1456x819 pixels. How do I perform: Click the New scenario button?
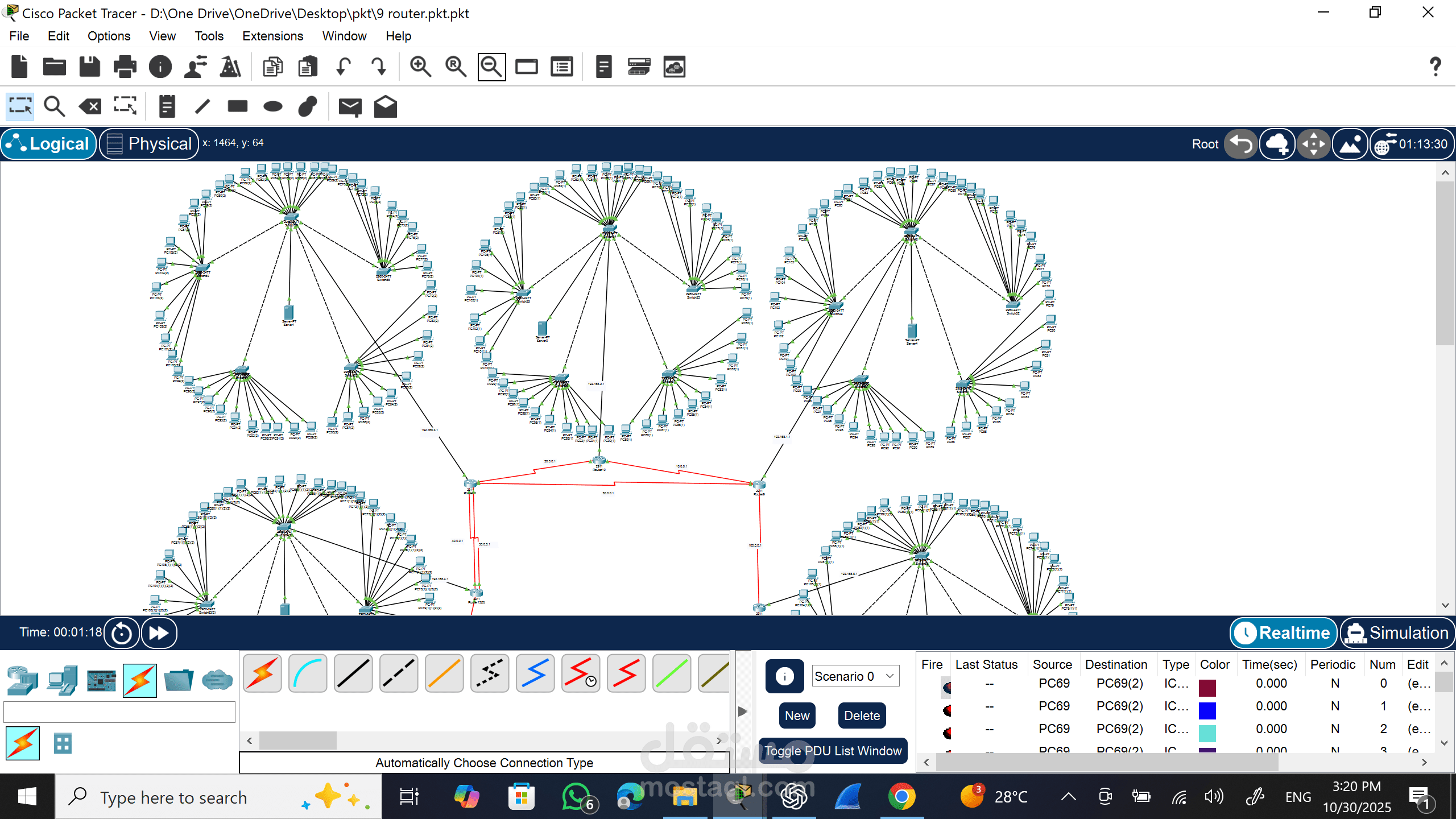coord(797,715)
